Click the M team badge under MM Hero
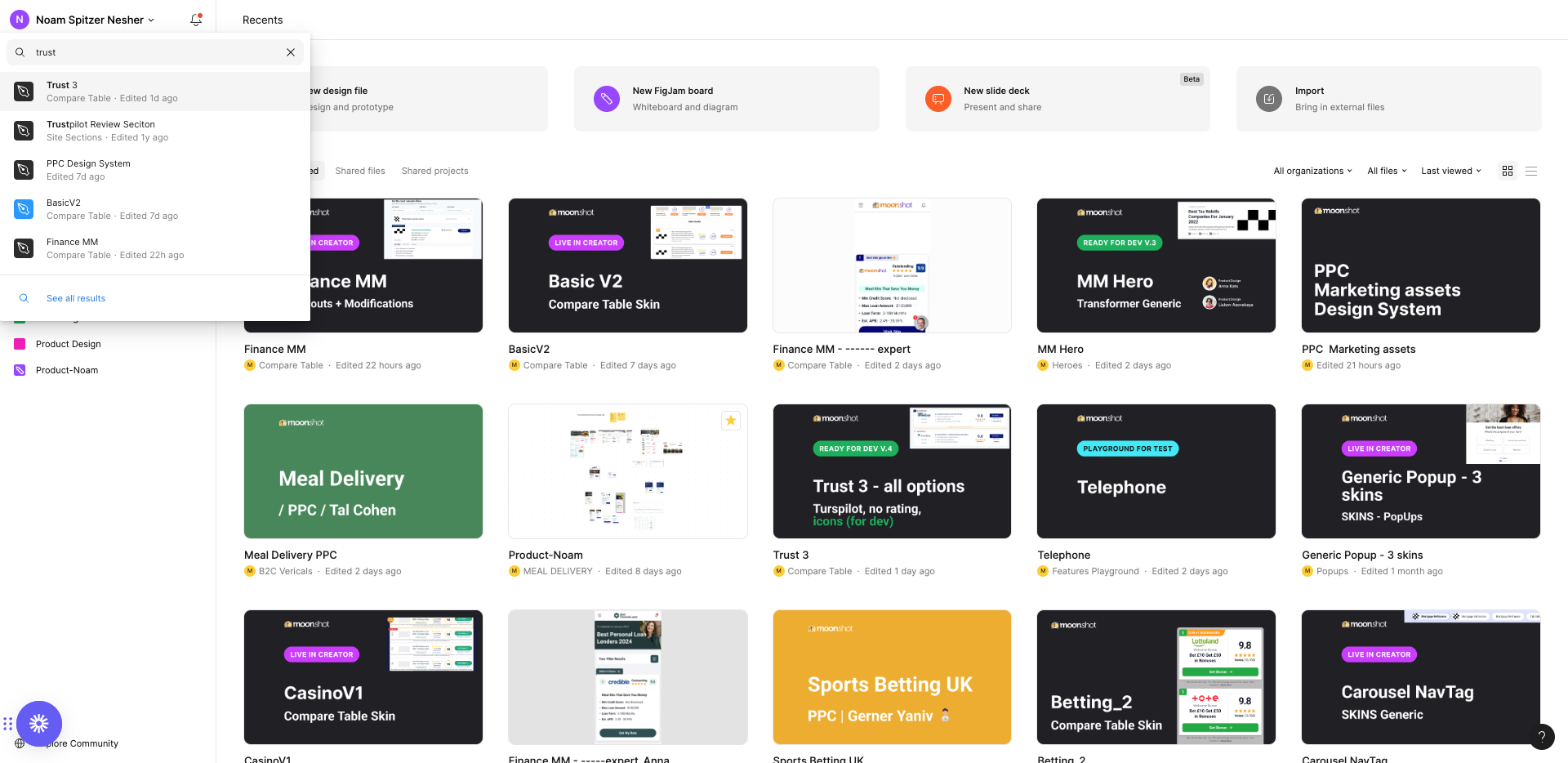The height and width of the screenshot is (763, 1568). 1043,365
